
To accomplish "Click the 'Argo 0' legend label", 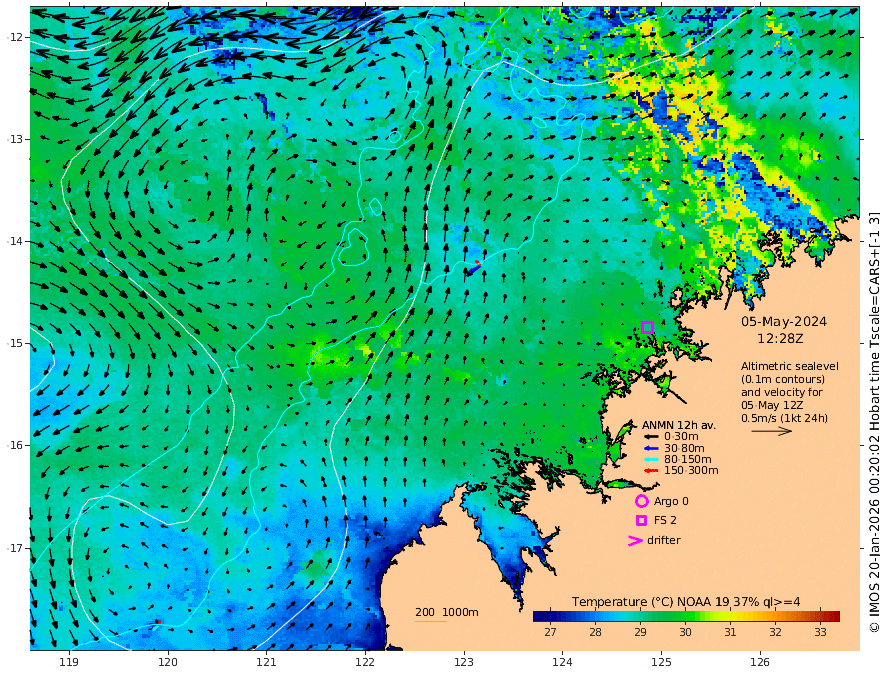I will click(x=671, y=501).
